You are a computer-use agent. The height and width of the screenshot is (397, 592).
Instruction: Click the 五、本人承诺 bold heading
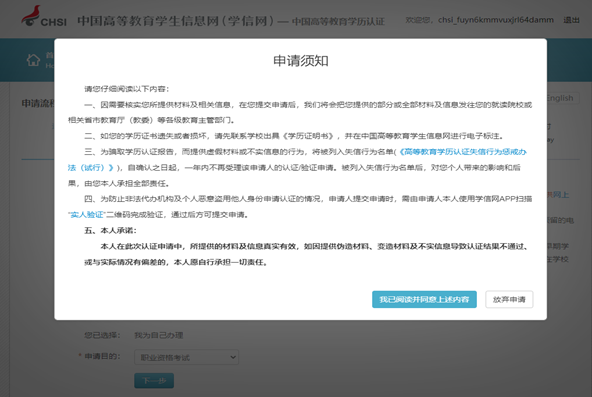tap(110, 231)
